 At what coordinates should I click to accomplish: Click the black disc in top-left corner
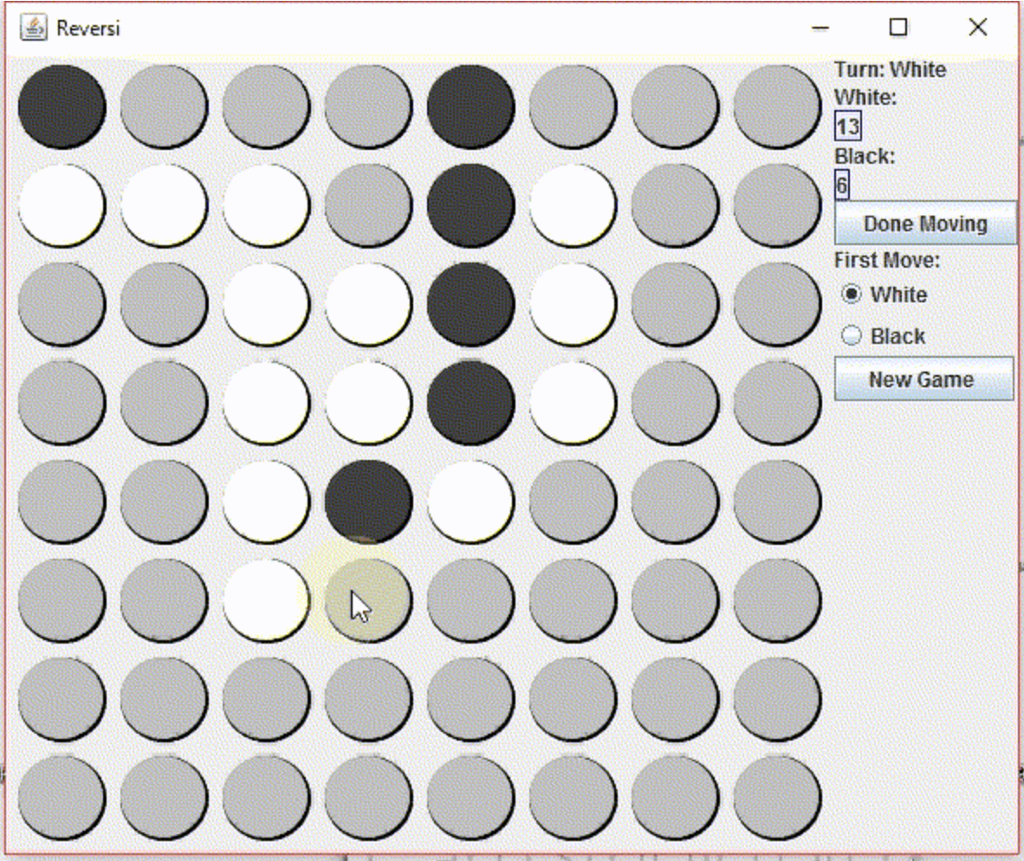[x=61, y=106]
